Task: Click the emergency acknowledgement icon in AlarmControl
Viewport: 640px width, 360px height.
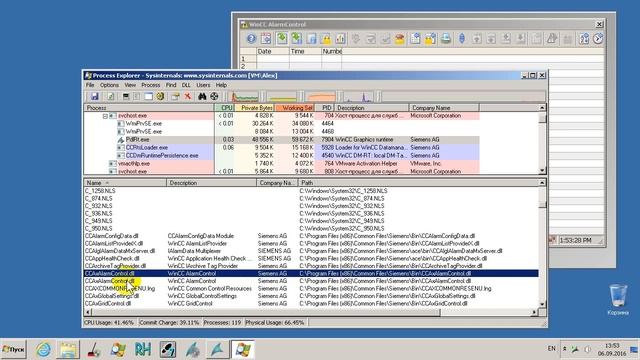Action: tap(400, 39)
